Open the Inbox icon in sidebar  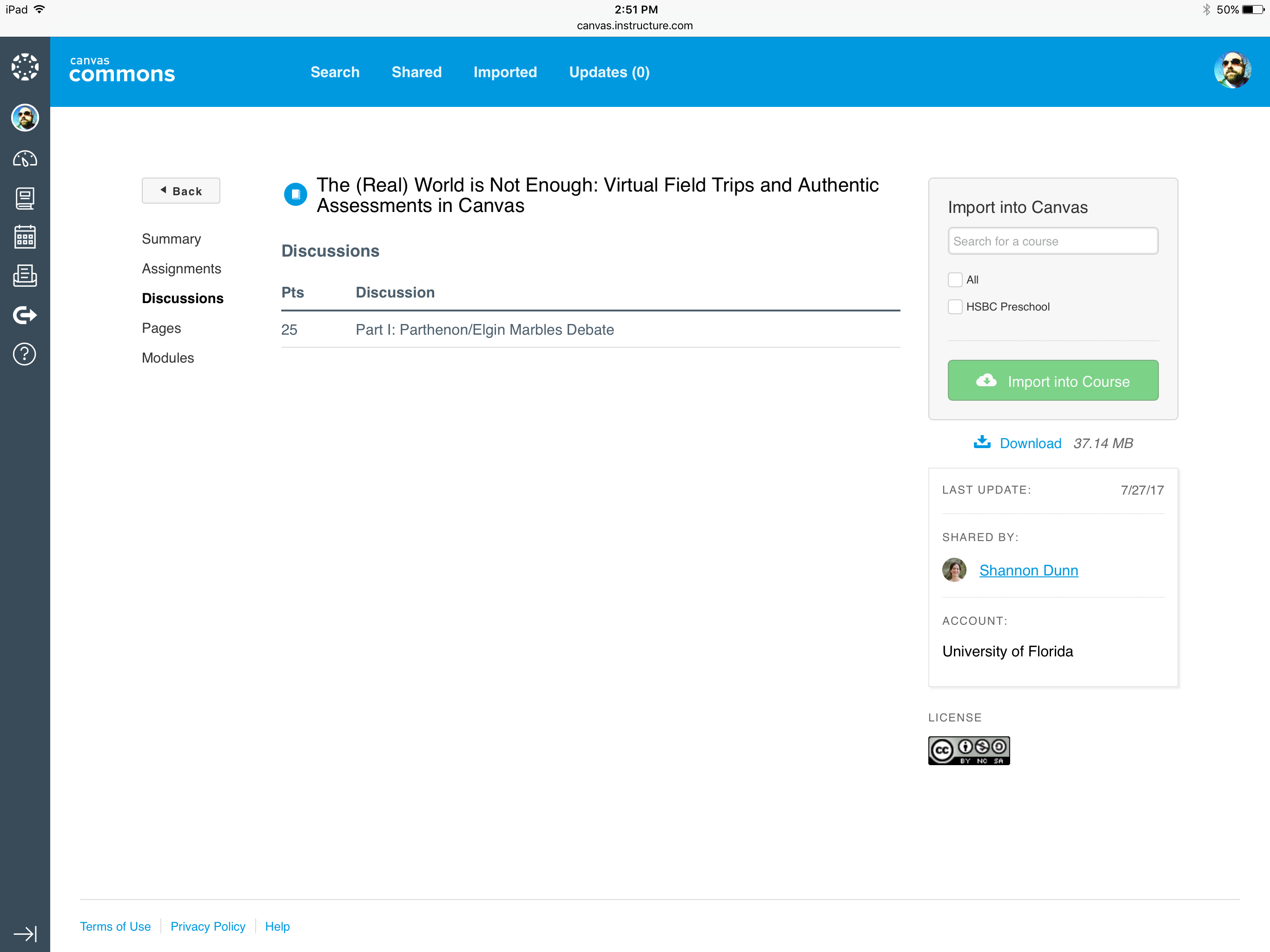pyautogui.click(x=25, y=276)
